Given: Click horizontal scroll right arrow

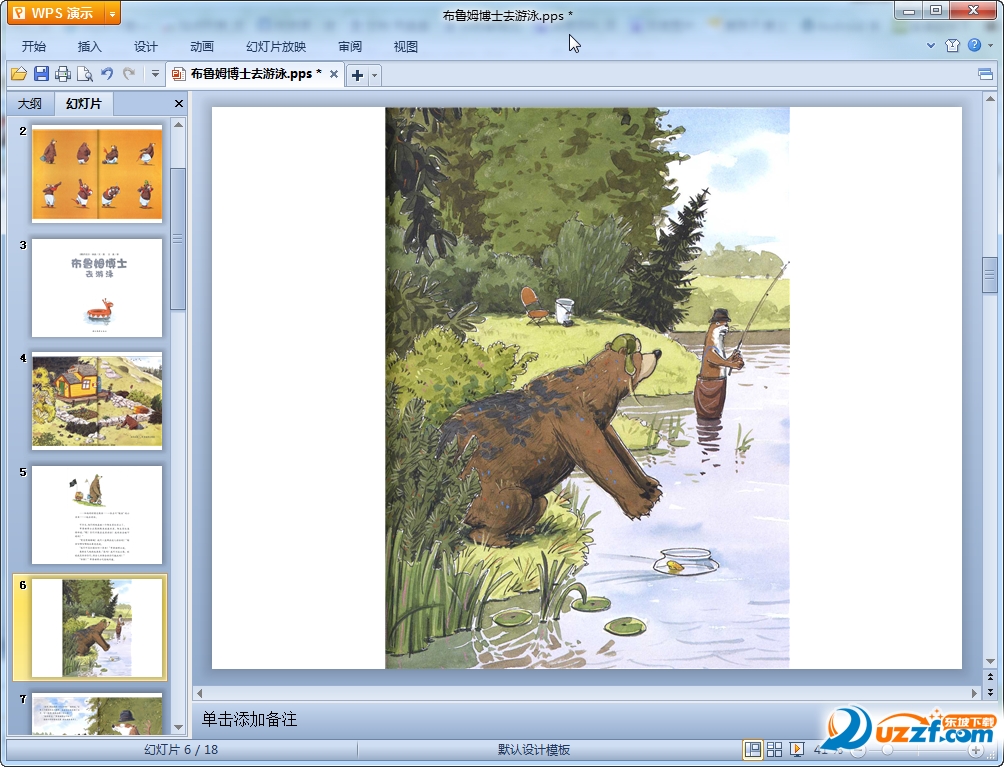Looking at the screenshot, I should point(974,693).
